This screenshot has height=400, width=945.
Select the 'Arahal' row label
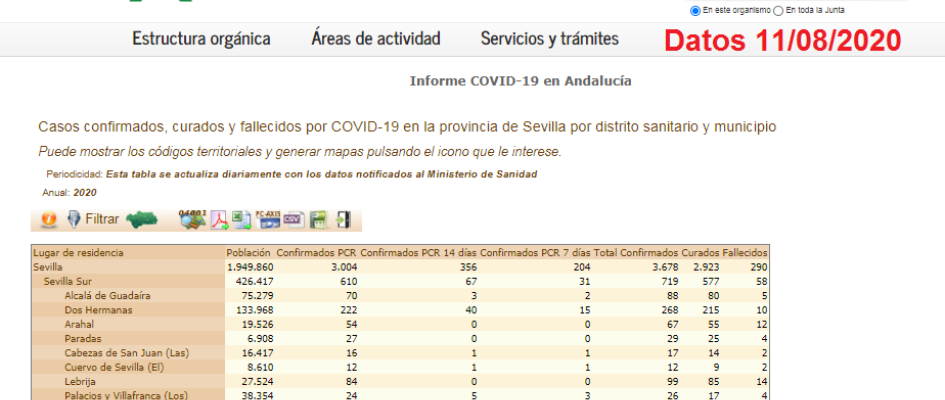(x=79, y=325)
